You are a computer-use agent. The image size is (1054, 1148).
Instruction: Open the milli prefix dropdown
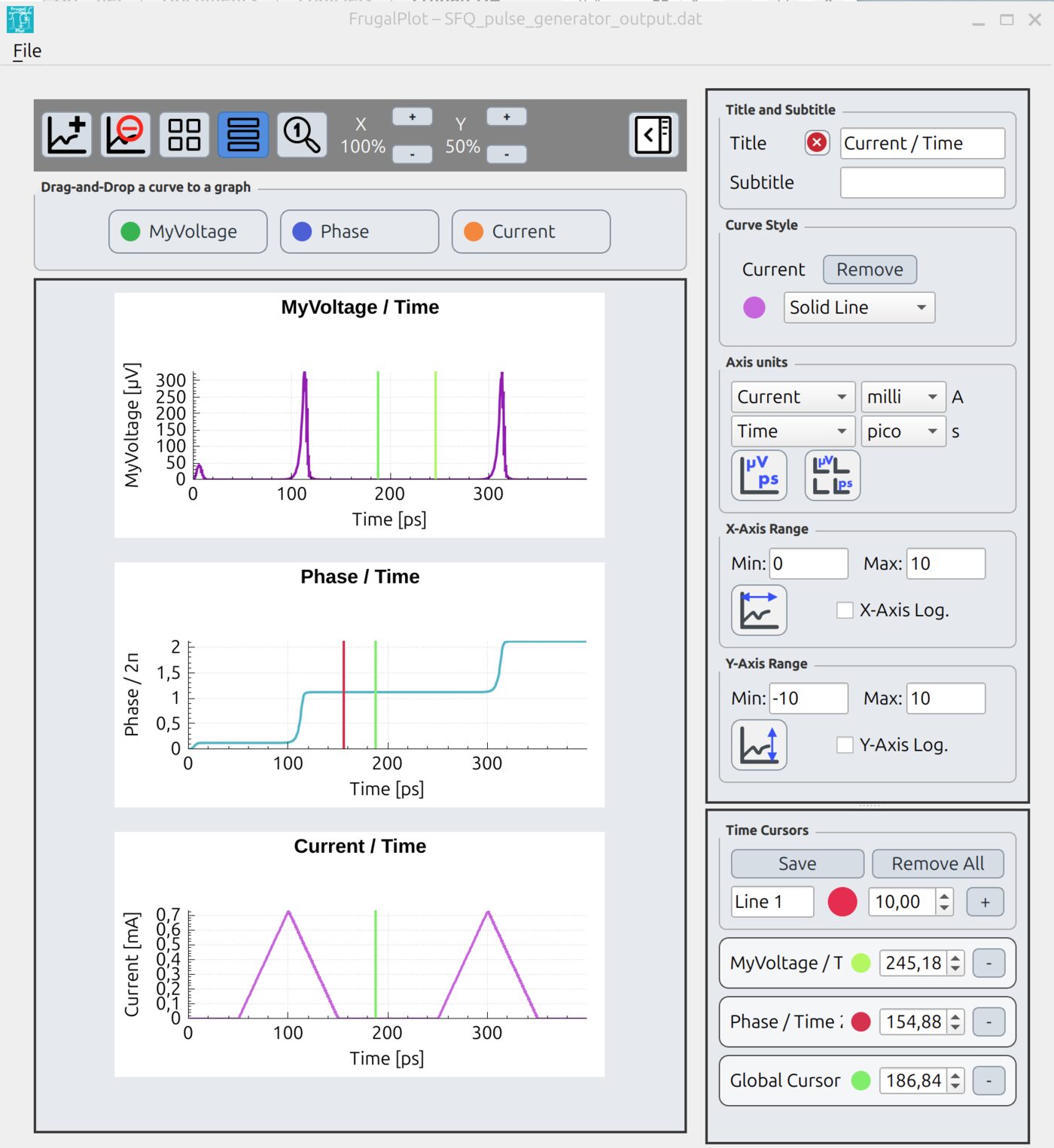click(903, 397)
